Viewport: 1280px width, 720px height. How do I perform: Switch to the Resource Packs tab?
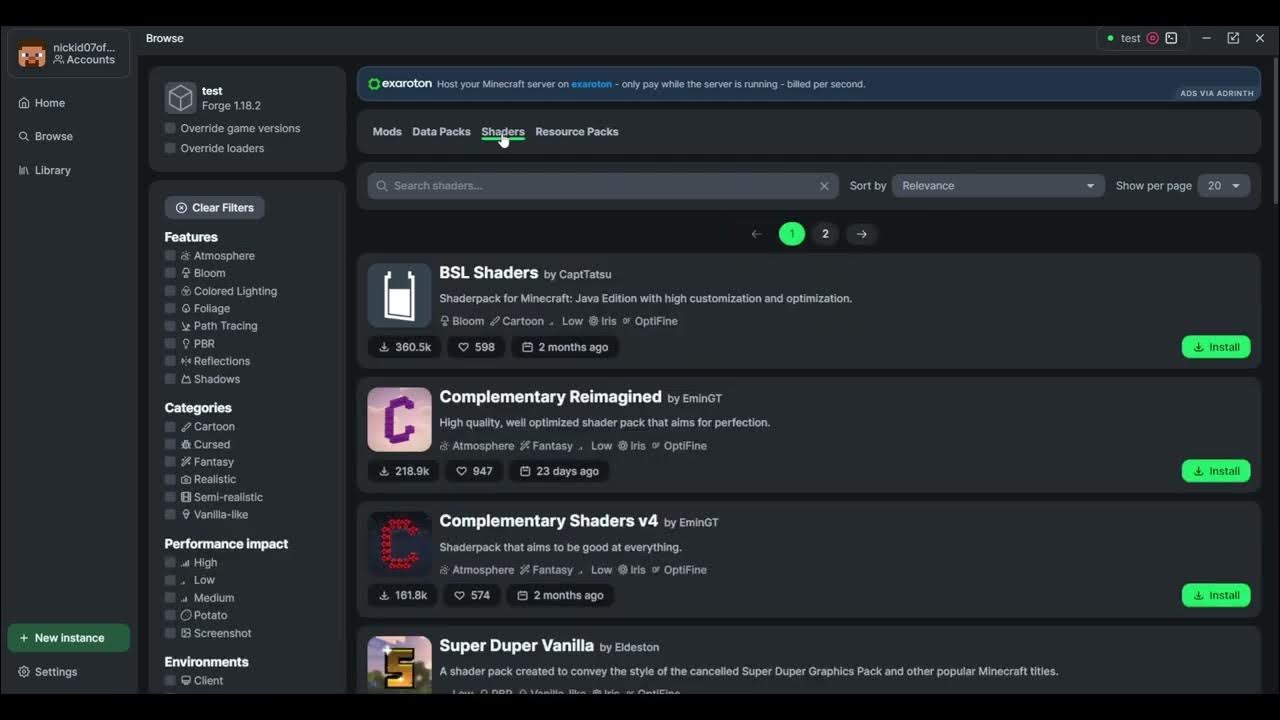(x=577, y=132)
